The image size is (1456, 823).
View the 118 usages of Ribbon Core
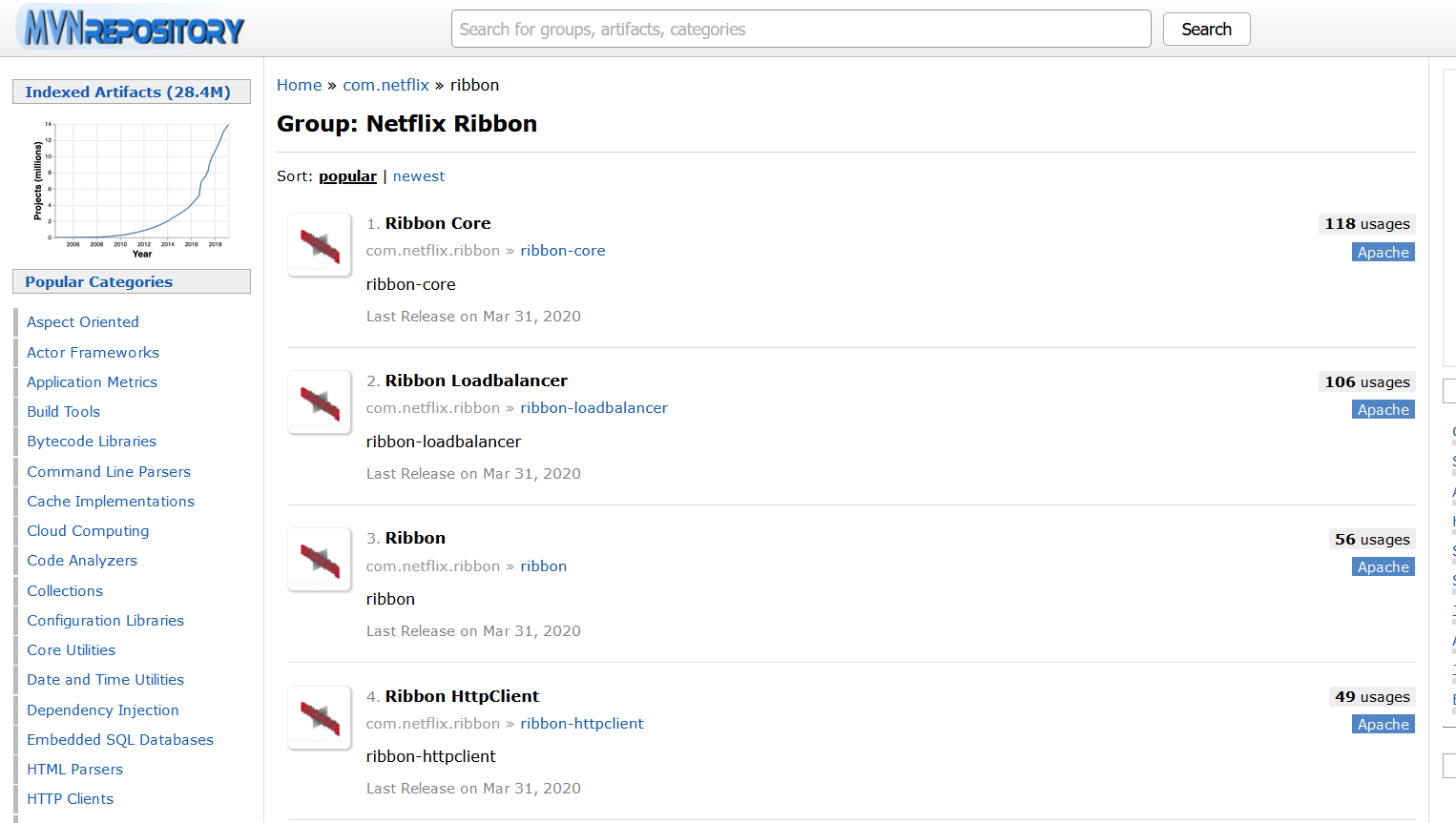(1367, 224)
